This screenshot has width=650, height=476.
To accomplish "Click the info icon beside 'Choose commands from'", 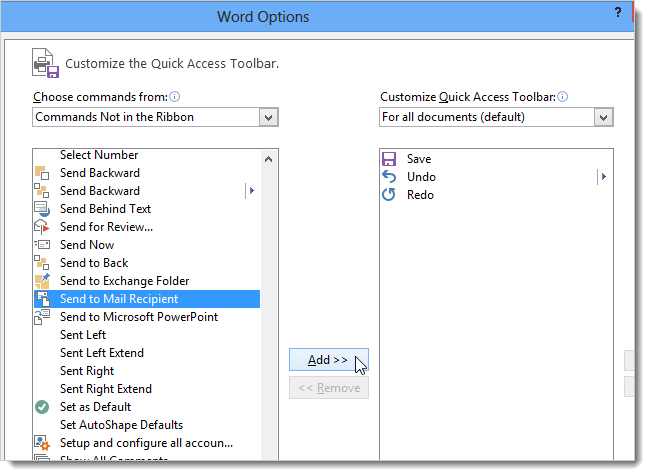I will (175, 97).
